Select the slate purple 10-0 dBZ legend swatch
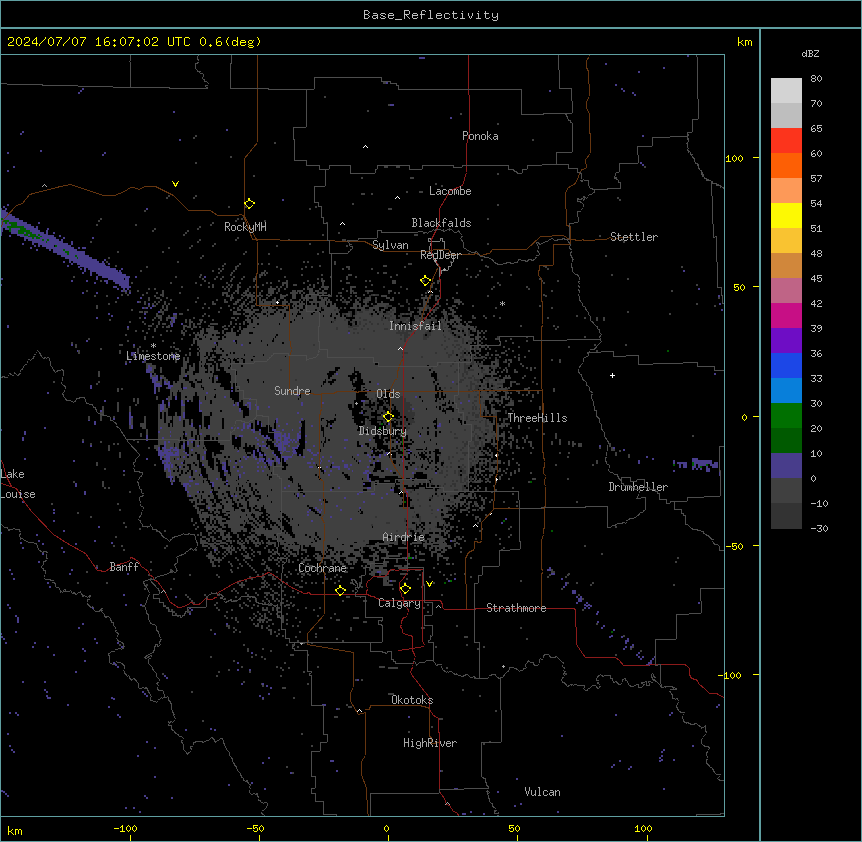This screenshot has width=862, height=842. (x=786, y=466)
